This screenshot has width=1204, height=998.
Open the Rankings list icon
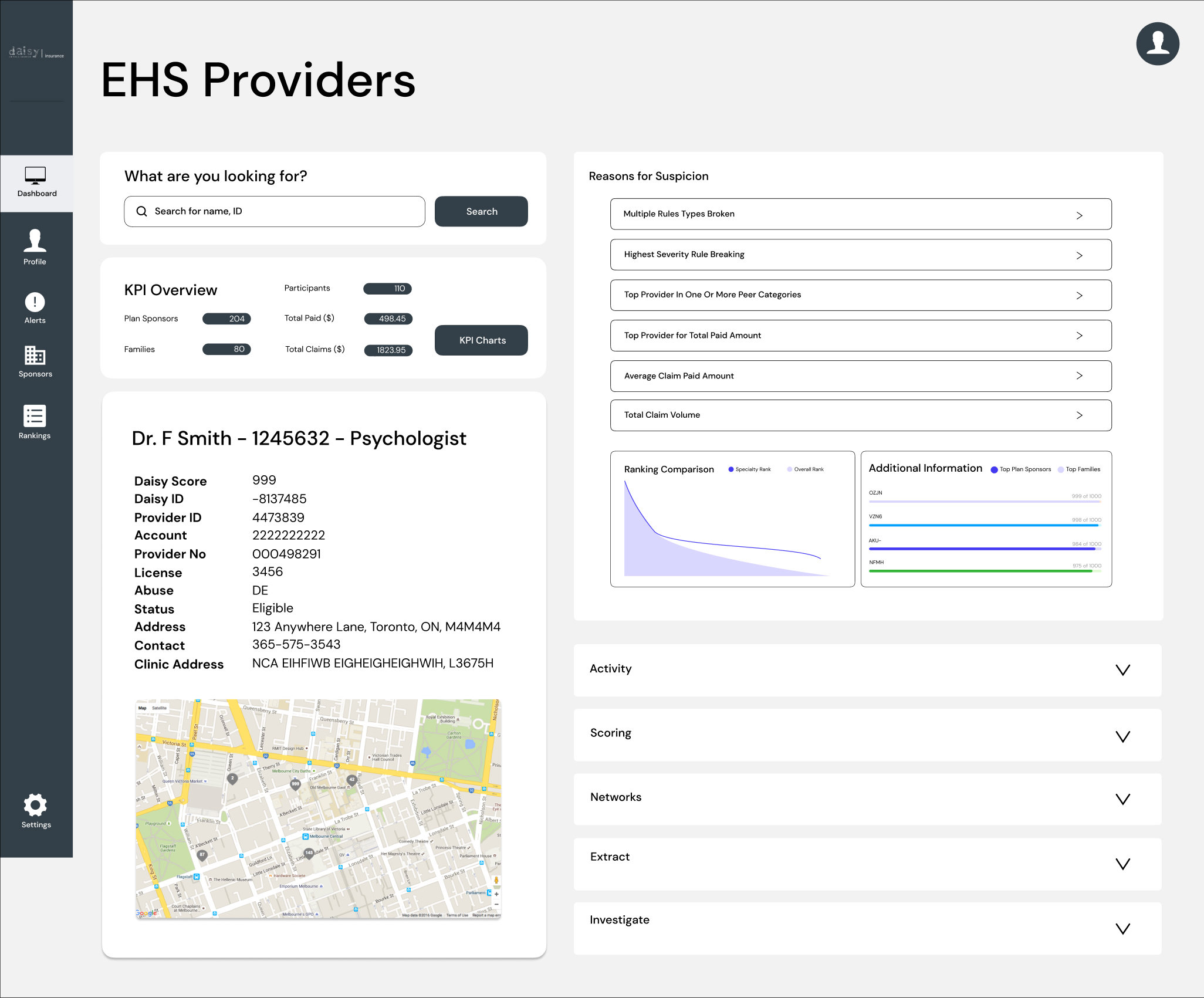[35, 416]
